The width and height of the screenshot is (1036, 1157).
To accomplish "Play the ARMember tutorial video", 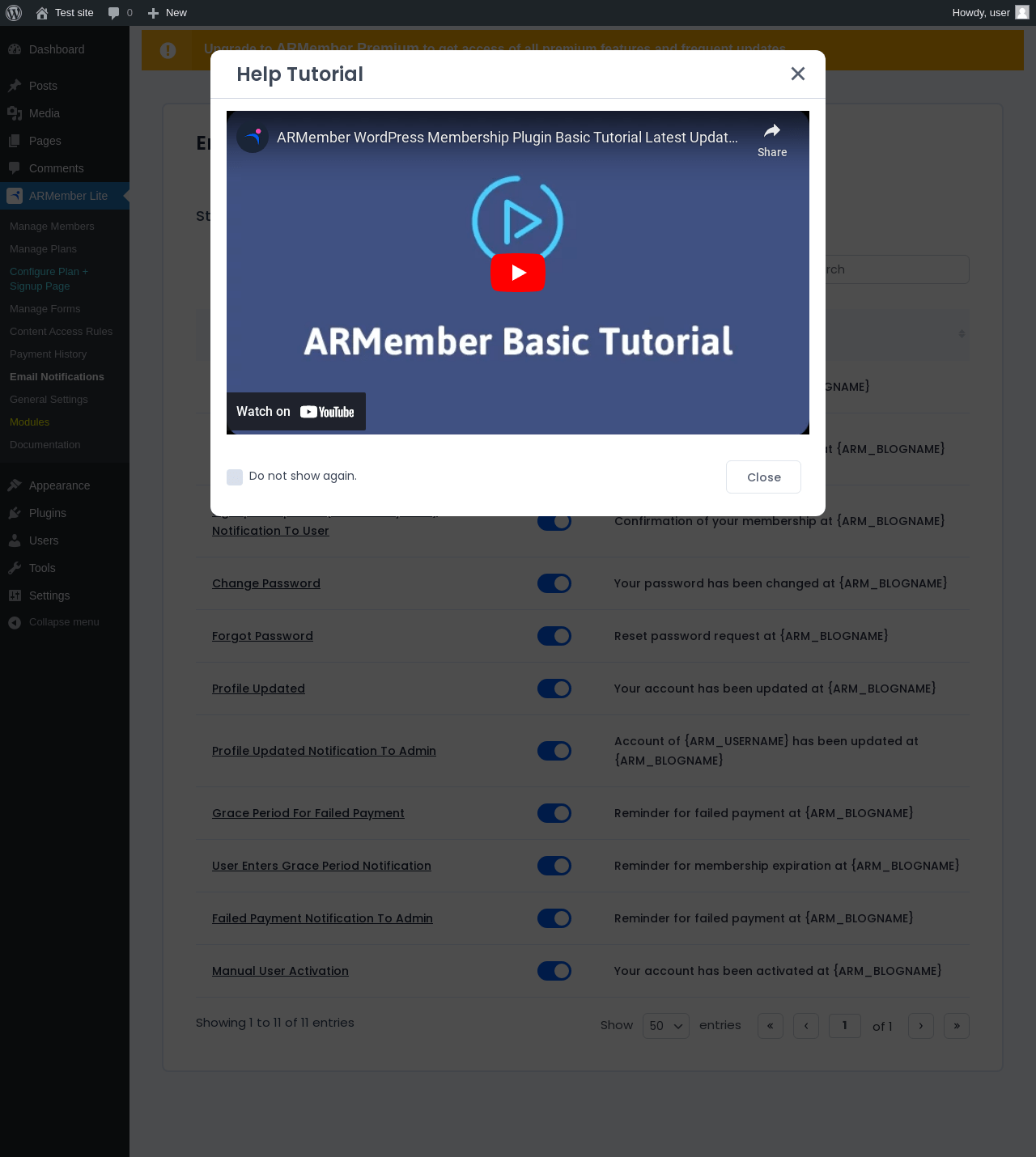I will click(x=518, y=273).
